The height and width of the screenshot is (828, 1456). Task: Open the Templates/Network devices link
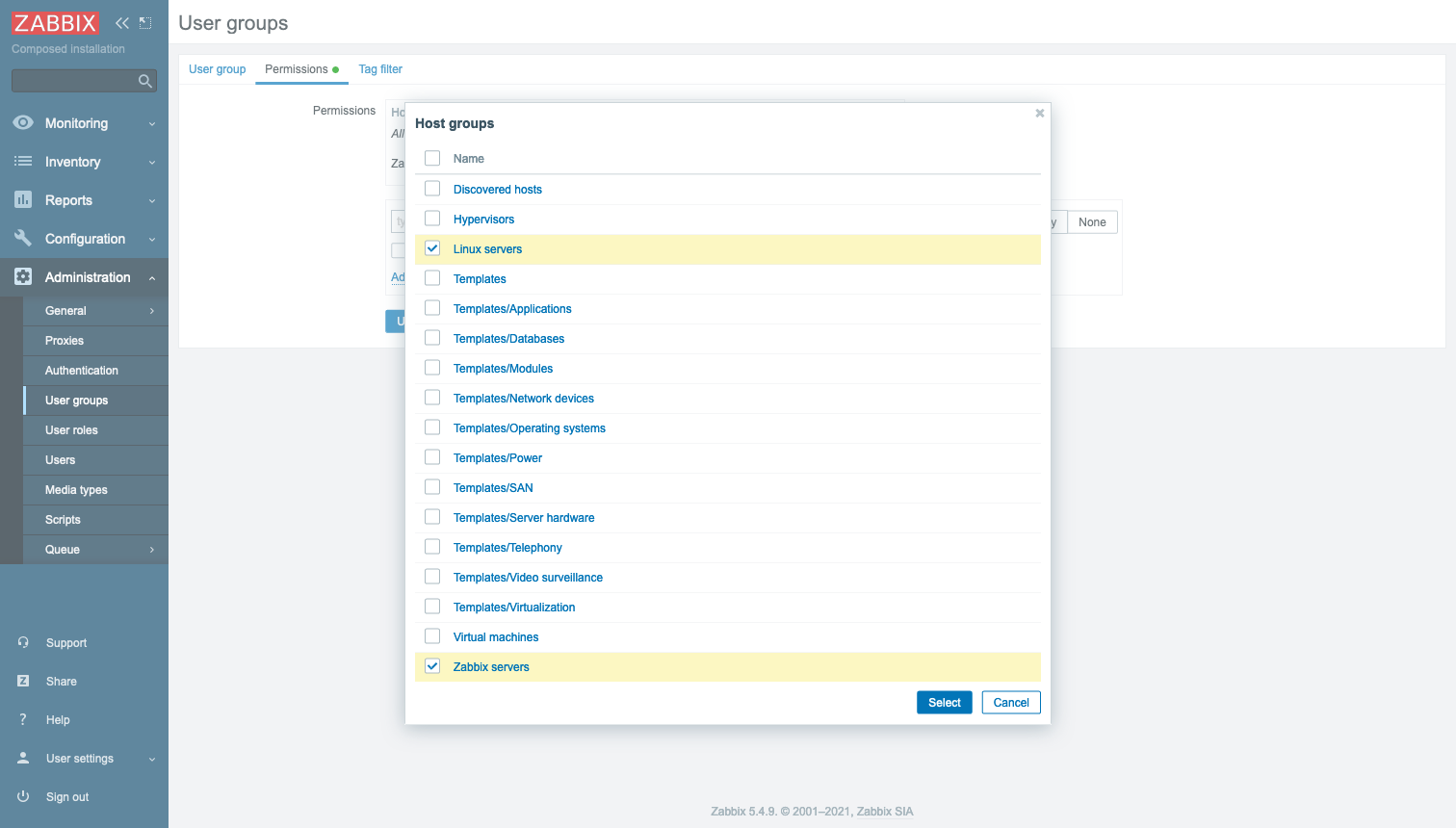point(524,399)
